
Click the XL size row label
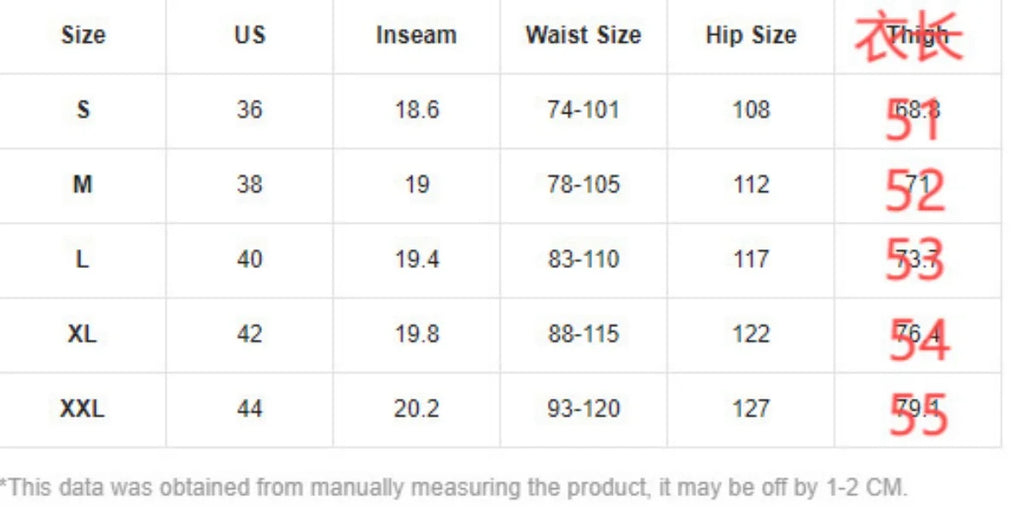83,334
